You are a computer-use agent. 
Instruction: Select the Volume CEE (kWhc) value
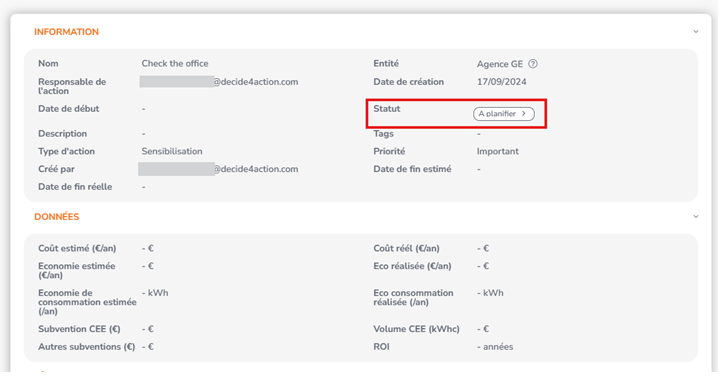coord(483,329)
